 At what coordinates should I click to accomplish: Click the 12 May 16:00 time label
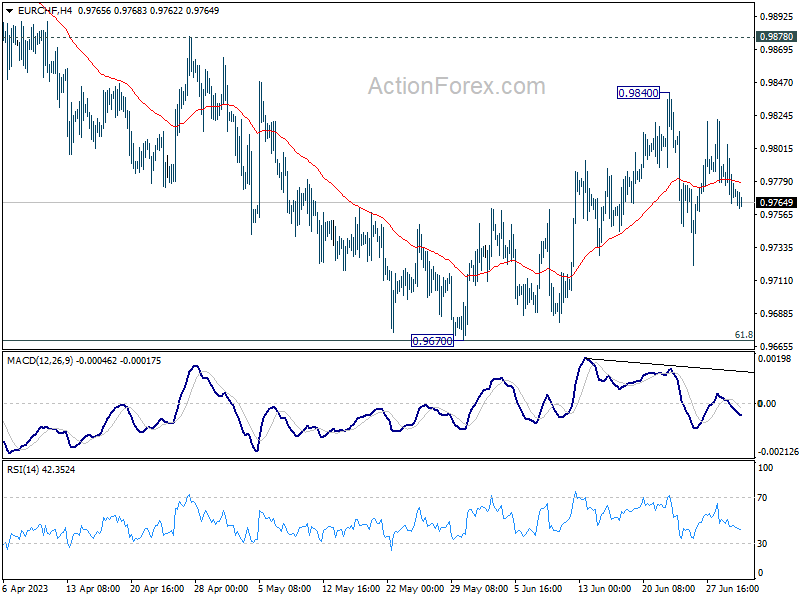(351, 588)
